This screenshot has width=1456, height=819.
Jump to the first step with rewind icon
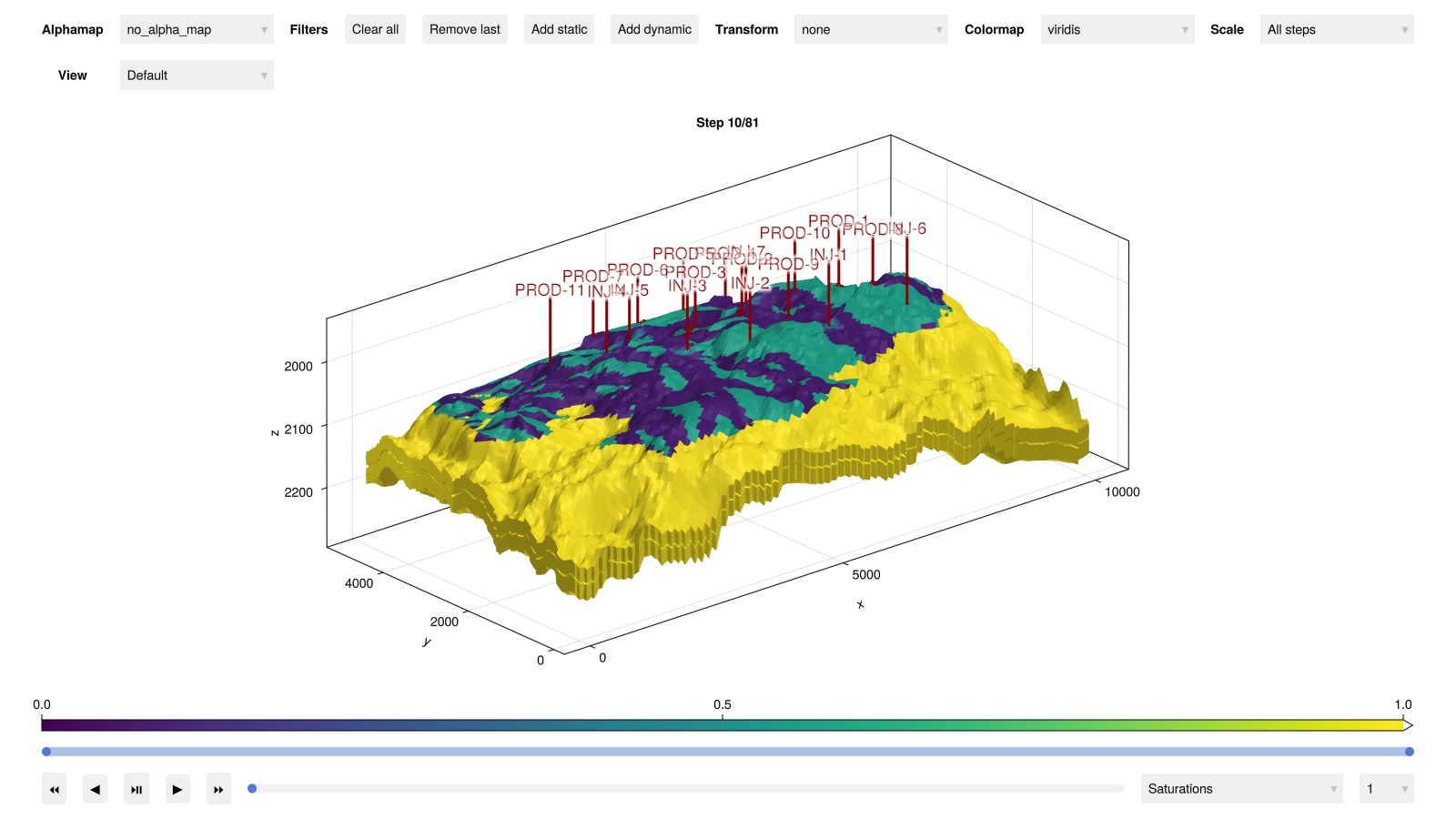(x=54, y=789)
